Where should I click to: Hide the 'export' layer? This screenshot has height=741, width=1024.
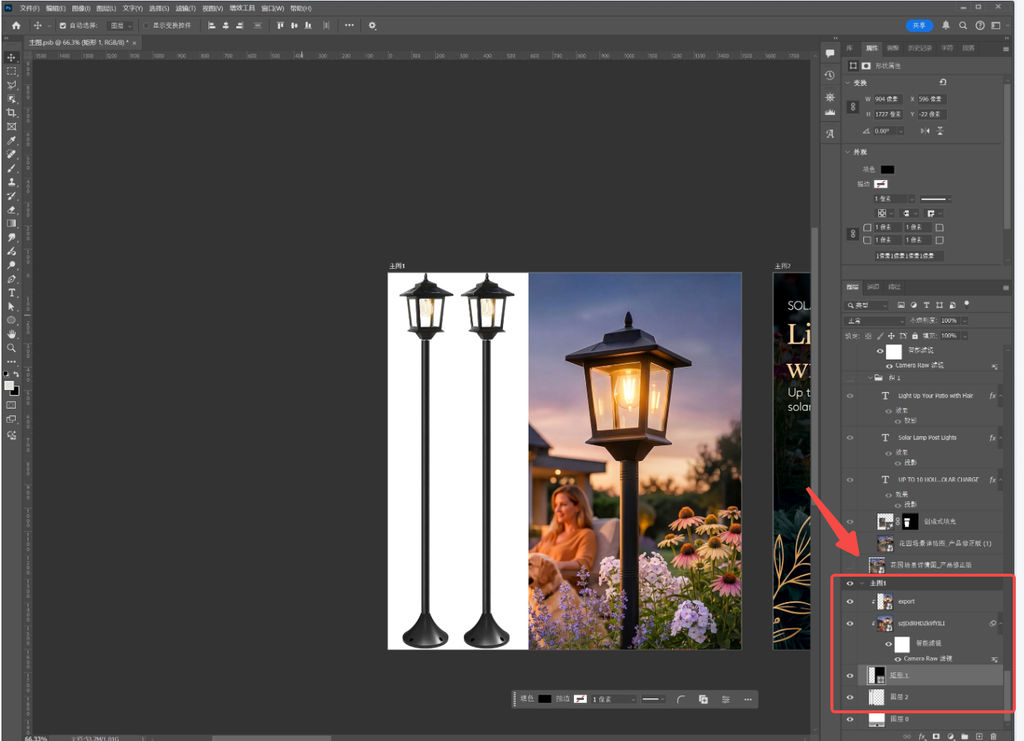click(x=850, y=601)
